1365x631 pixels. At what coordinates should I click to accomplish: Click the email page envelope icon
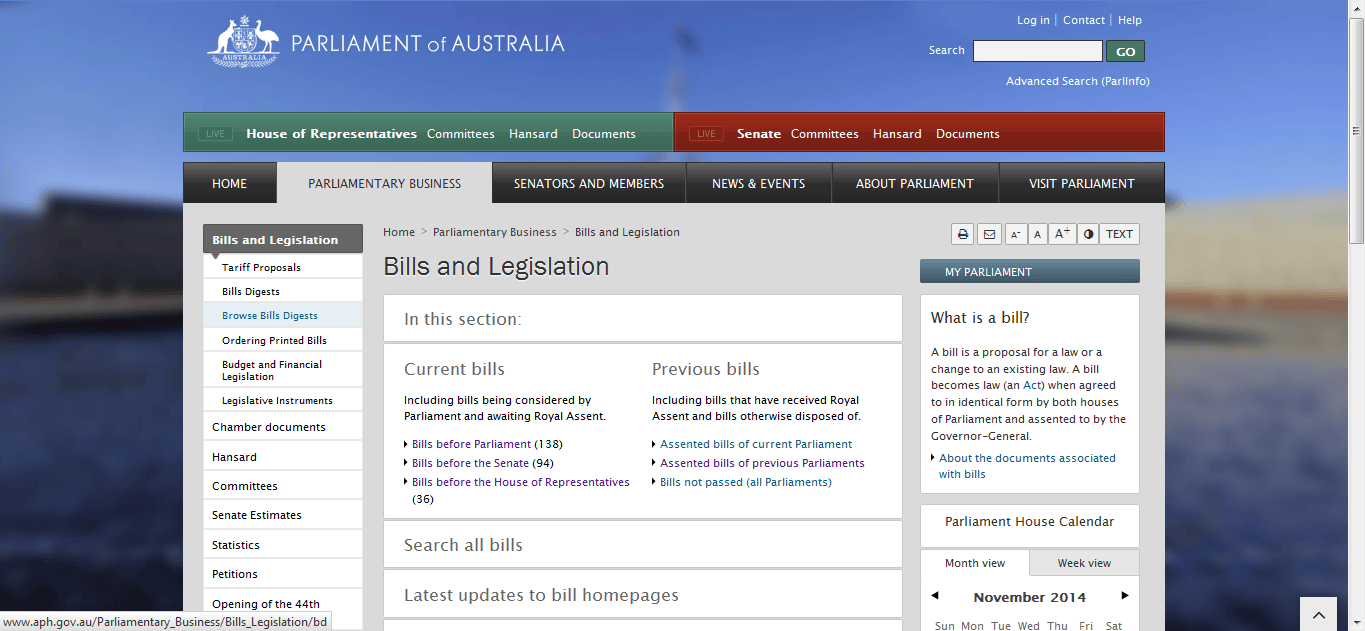click(989, 234)
